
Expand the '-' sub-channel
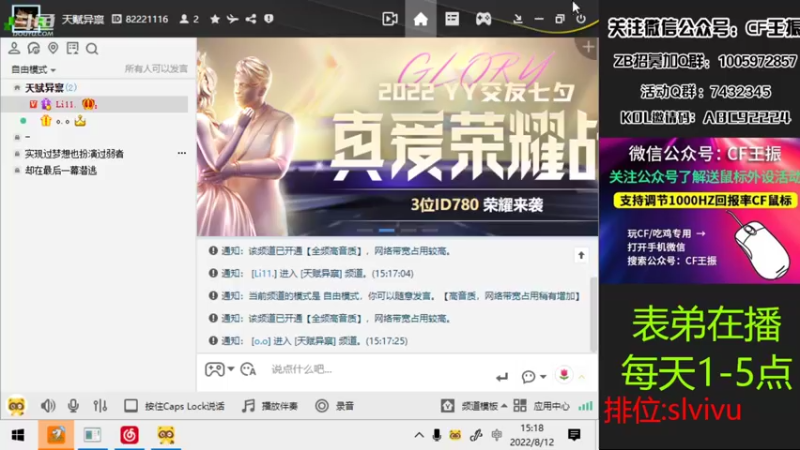tap(17, 137)
